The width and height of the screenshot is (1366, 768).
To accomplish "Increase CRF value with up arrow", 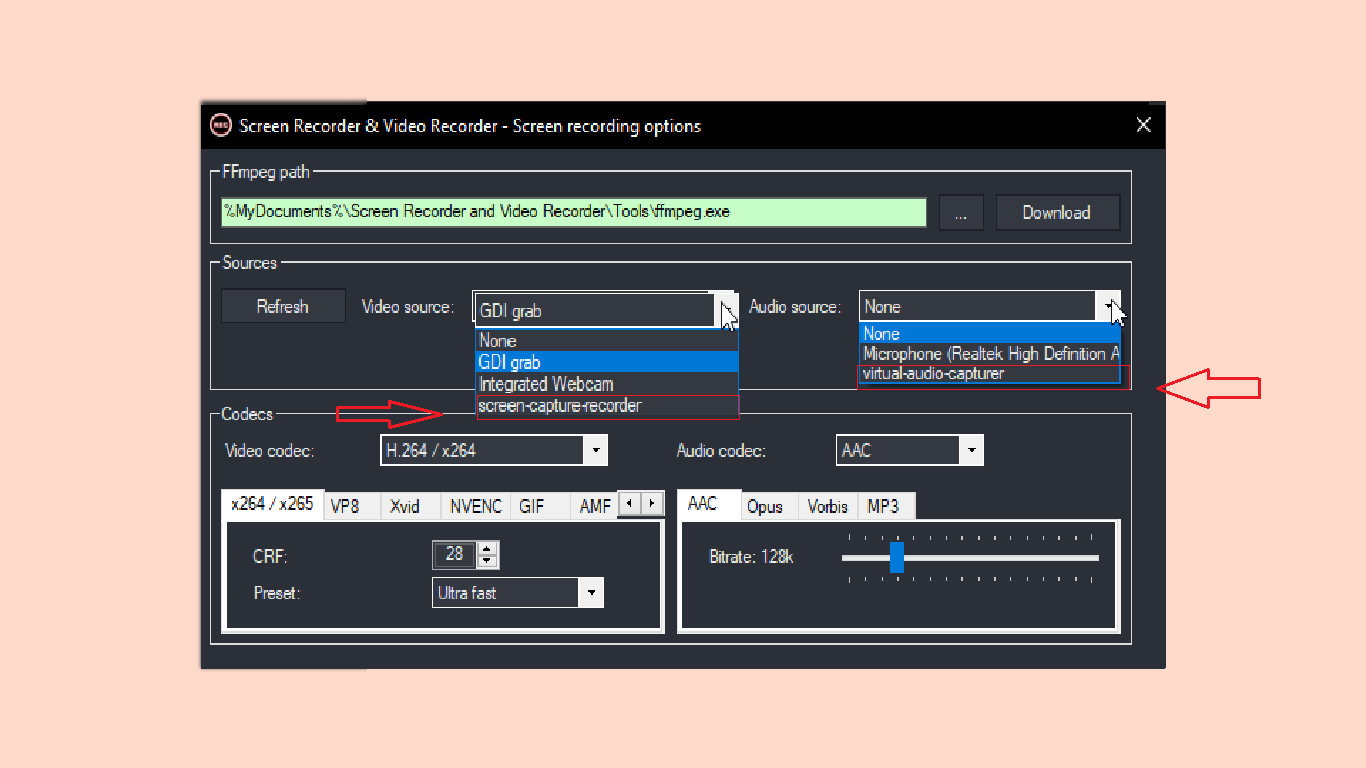I will point(487,548).
